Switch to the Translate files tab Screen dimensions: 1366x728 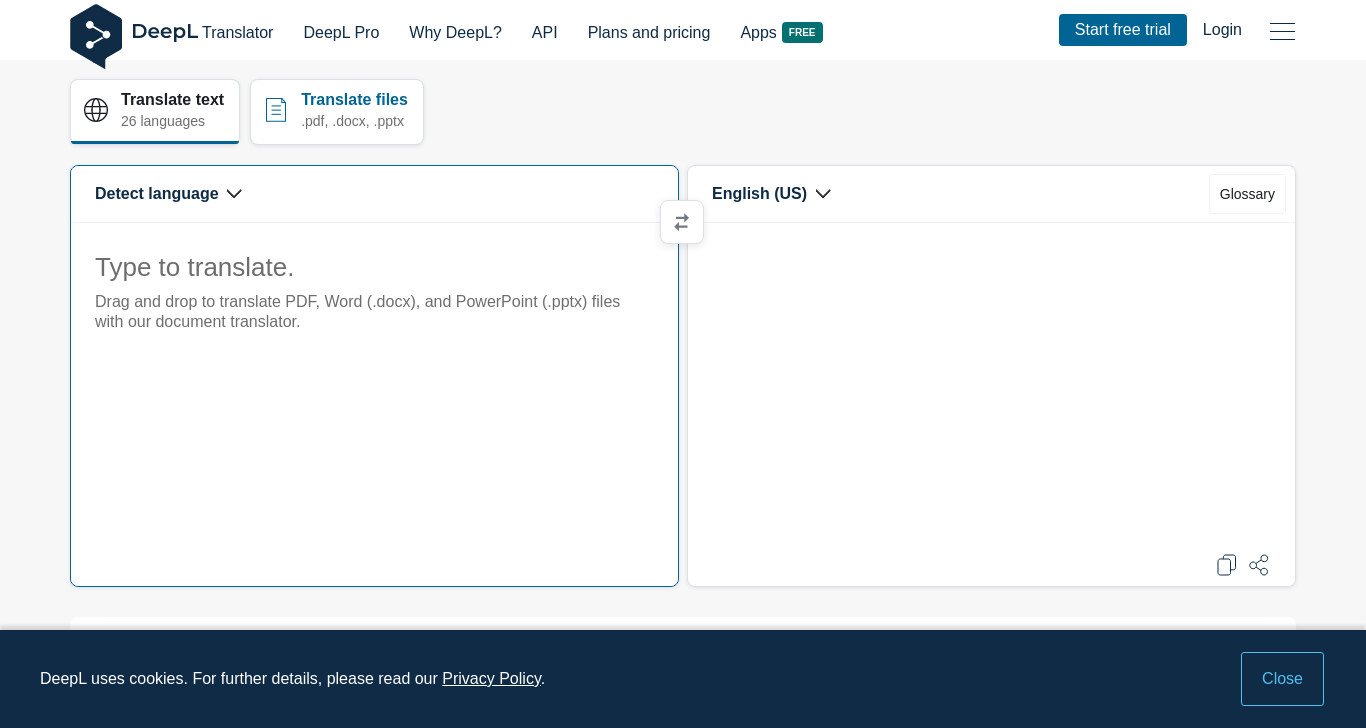point(337,112)
